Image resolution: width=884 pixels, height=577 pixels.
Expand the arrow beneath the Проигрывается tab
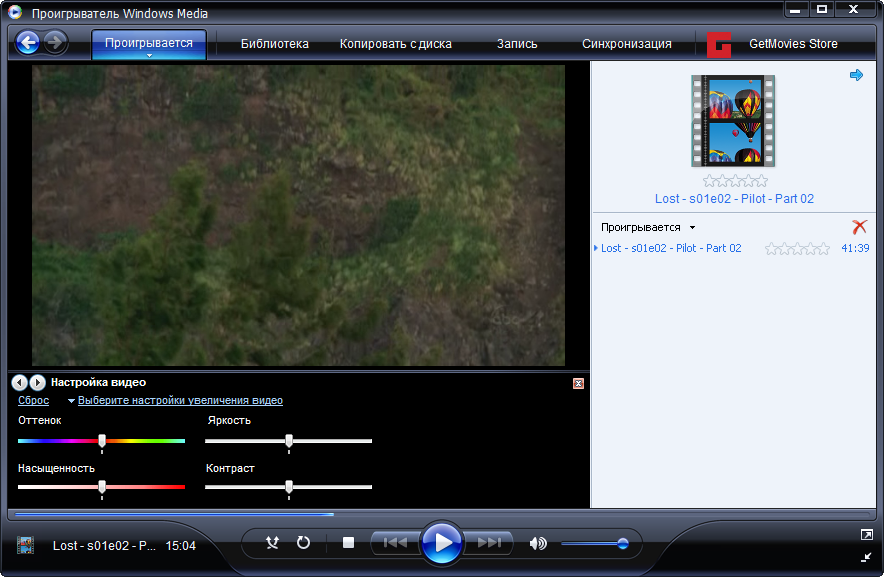[x=149, y=55]
